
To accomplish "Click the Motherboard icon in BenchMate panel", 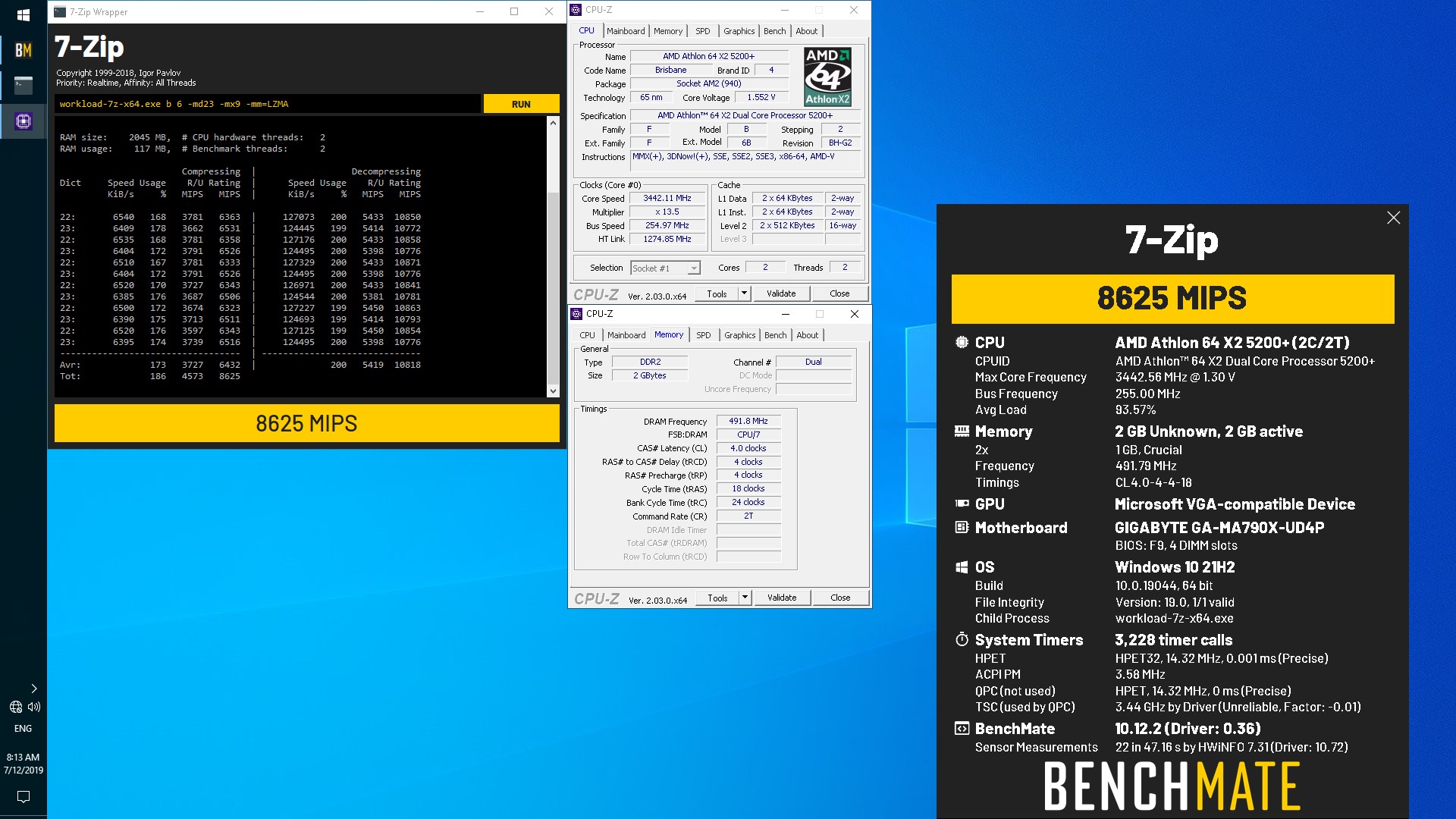I will 962,527.
